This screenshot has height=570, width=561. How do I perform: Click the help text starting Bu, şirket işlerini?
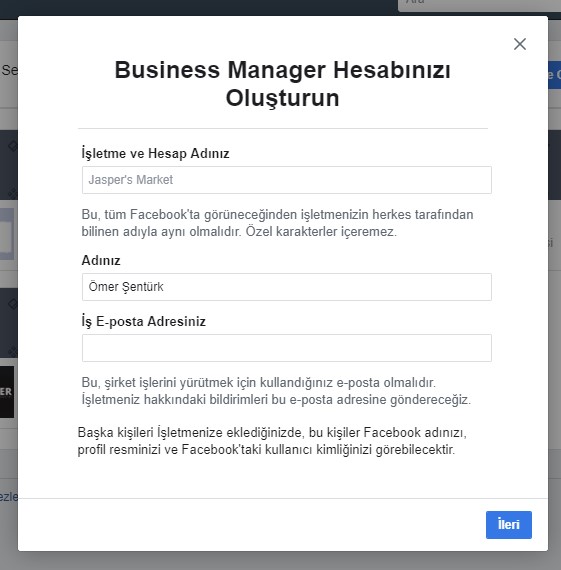(x=276, y=391)
